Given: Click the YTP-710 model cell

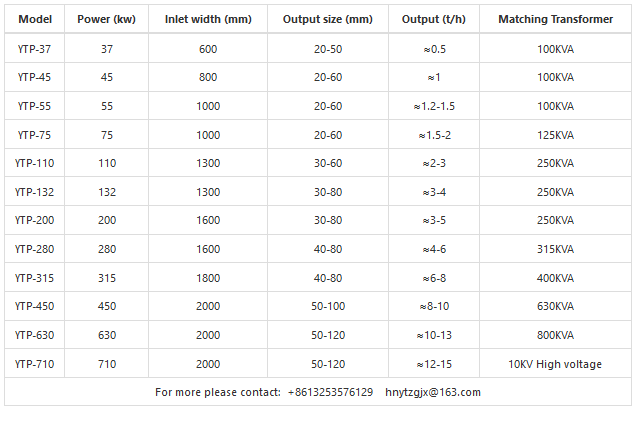Looking at the screenshot, I should click(x=35, y=364).
